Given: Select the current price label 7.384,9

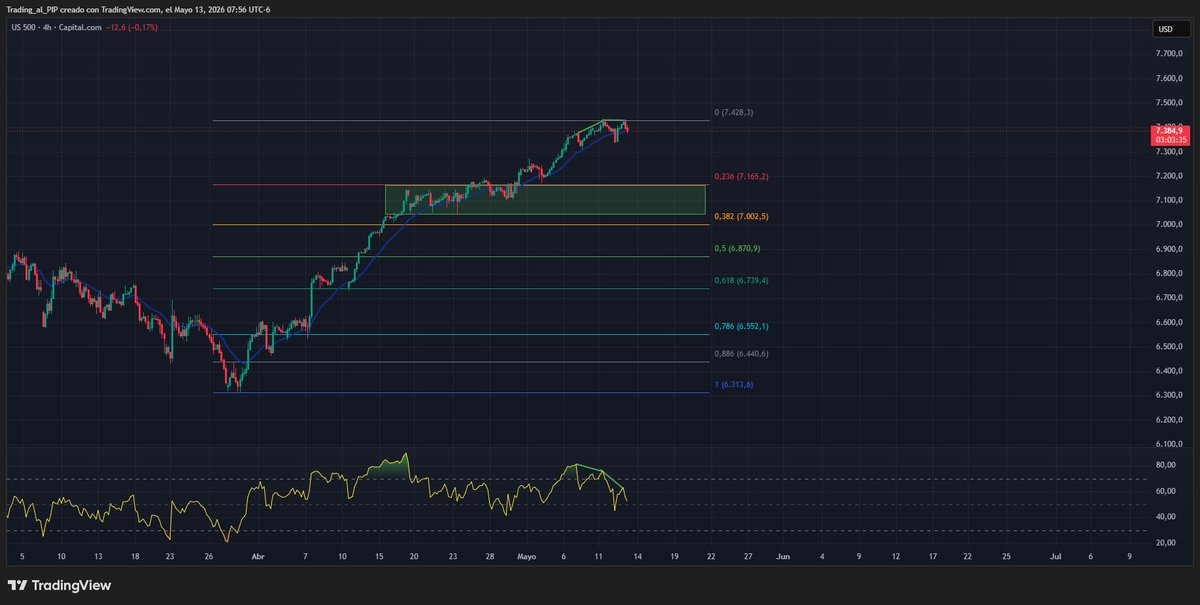Looking at the screenshot, I should point(1168,130).
